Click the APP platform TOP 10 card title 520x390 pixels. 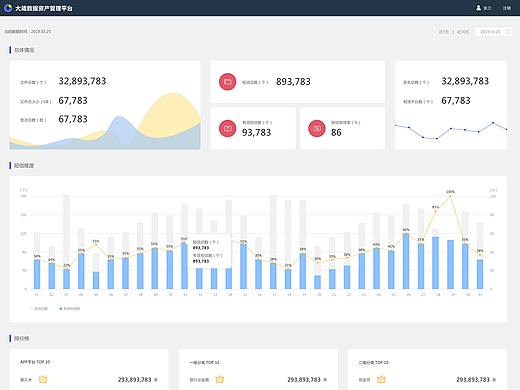tap(35, 362)
